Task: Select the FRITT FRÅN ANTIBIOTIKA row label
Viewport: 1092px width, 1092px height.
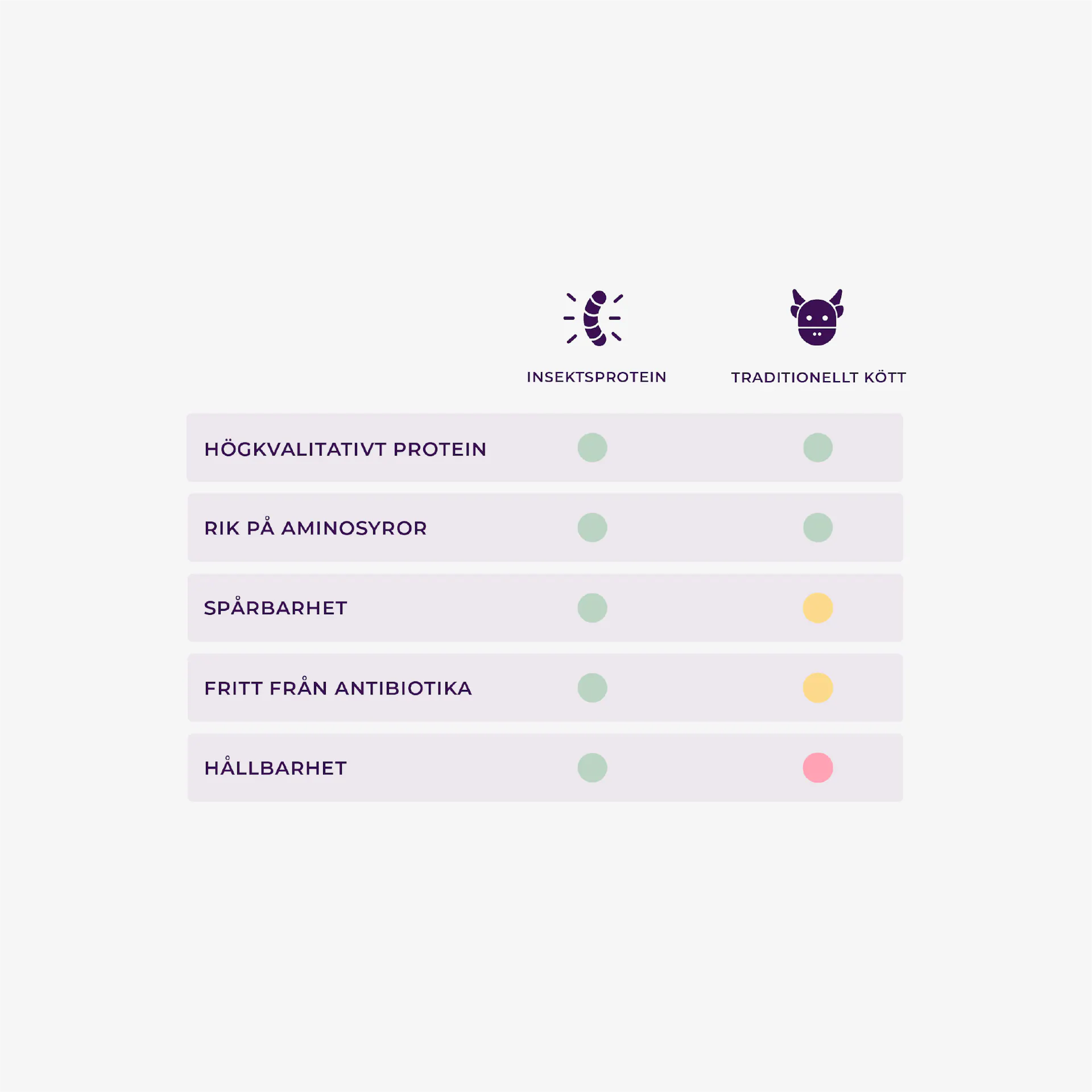Action: 338,686
